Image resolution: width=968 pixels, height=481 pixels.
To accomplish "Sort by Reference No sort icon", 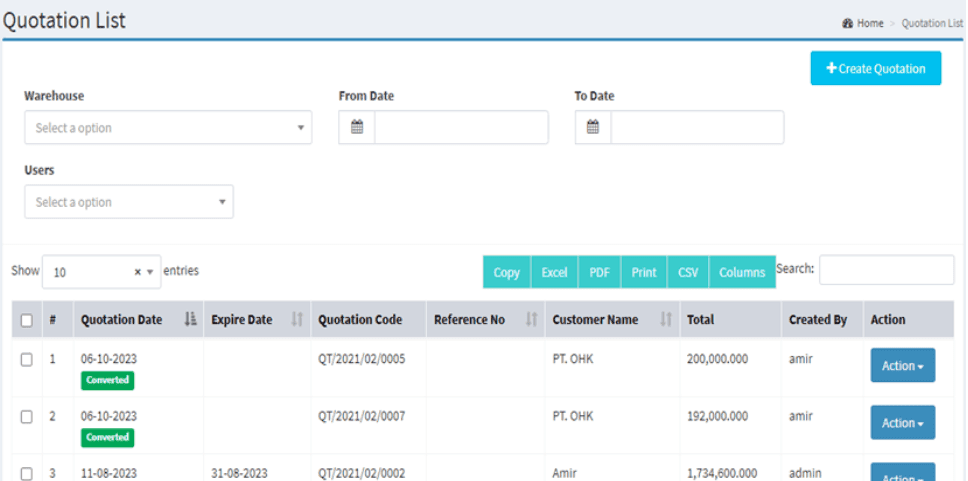I will pyautogui.click(x=531, y=319).
